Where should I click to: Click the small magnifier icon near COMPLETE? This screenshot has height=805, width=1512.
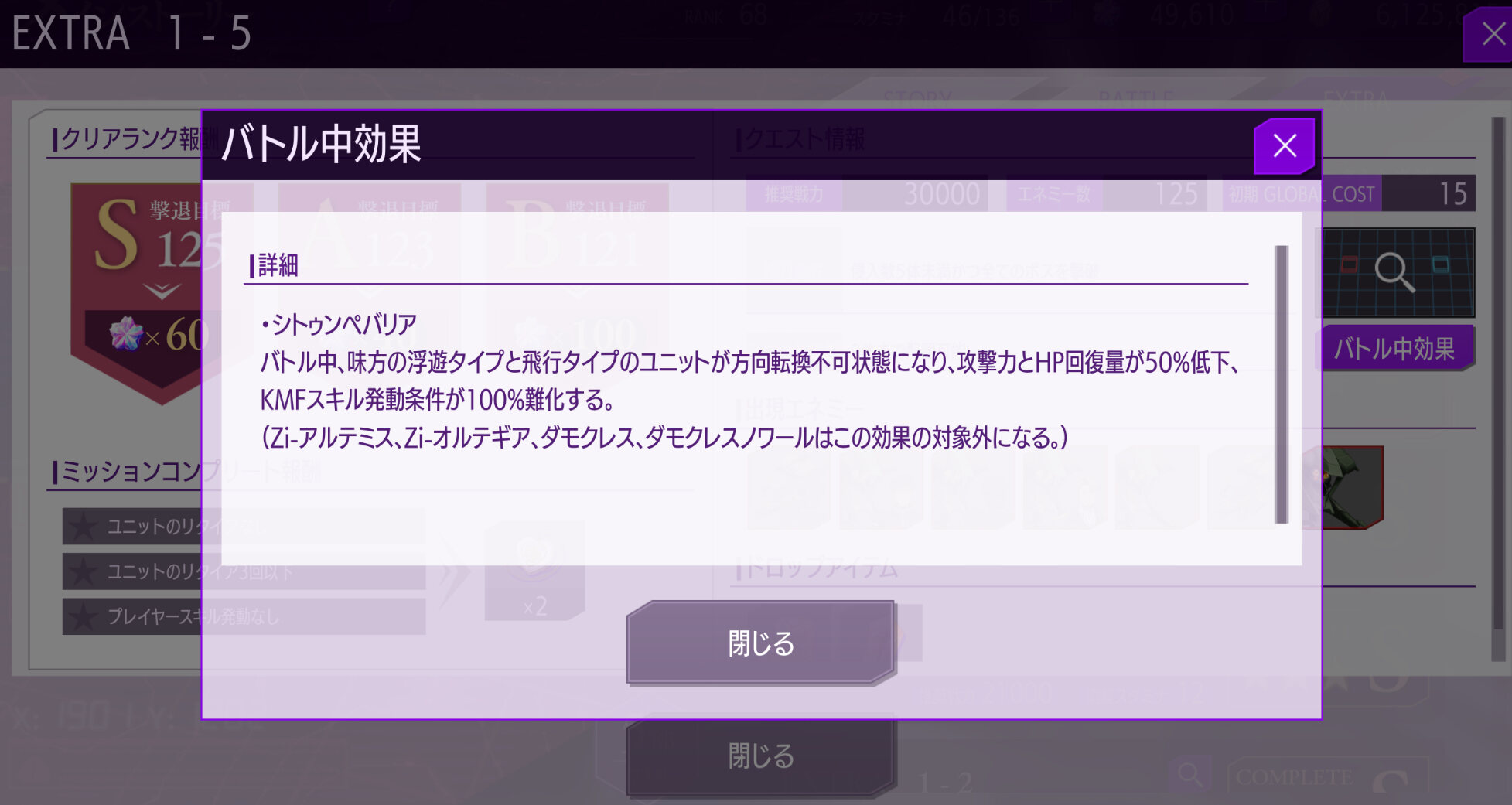point(1191,773)
